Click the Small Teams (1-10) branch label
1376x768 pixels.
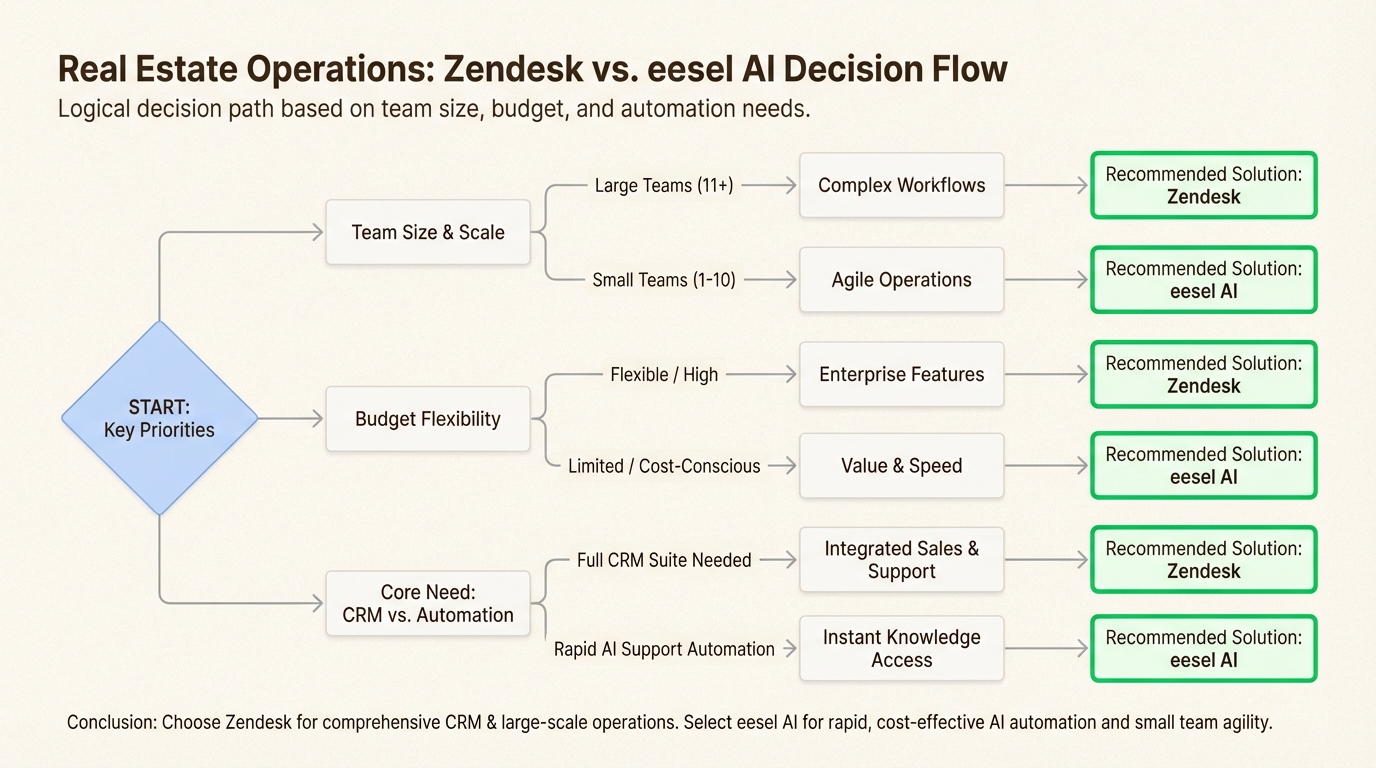(664, 280)
